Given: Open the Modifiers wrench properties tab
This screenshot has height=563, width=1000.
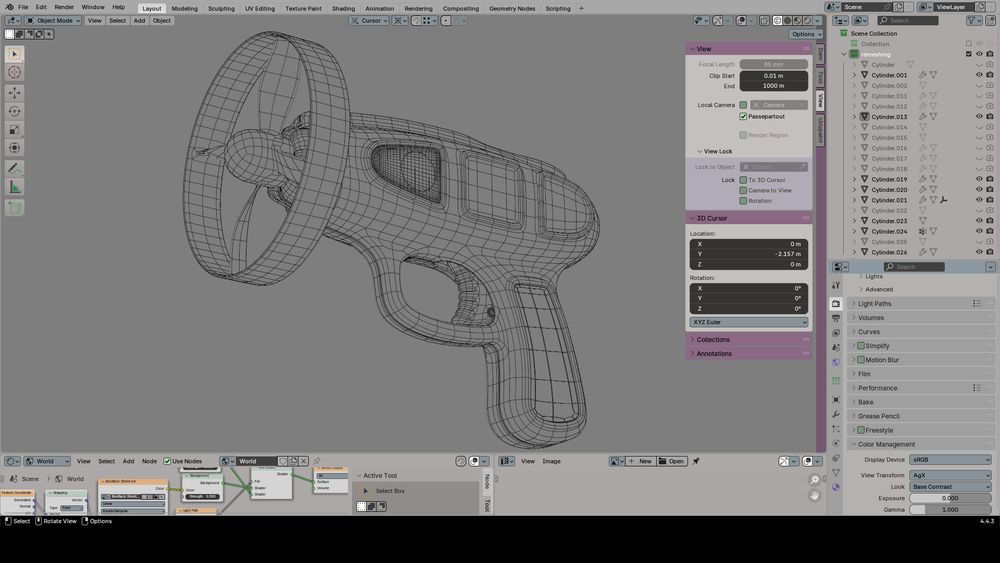Looking at the screenshot, I should tap(835, 414).
